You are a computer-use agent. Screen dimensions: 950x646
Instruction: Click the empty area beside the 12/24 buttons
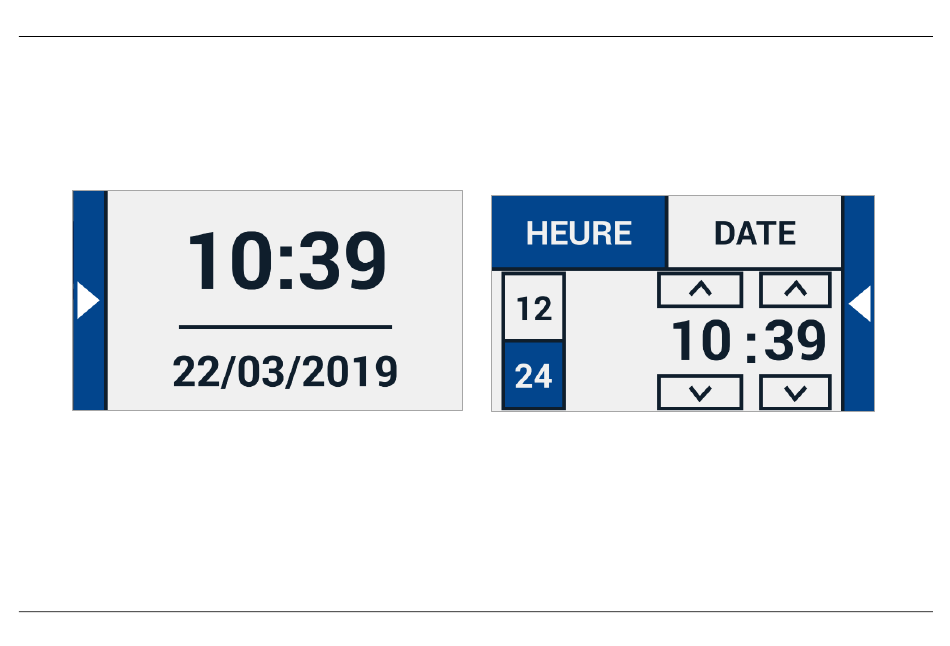(x=611, y=341)
